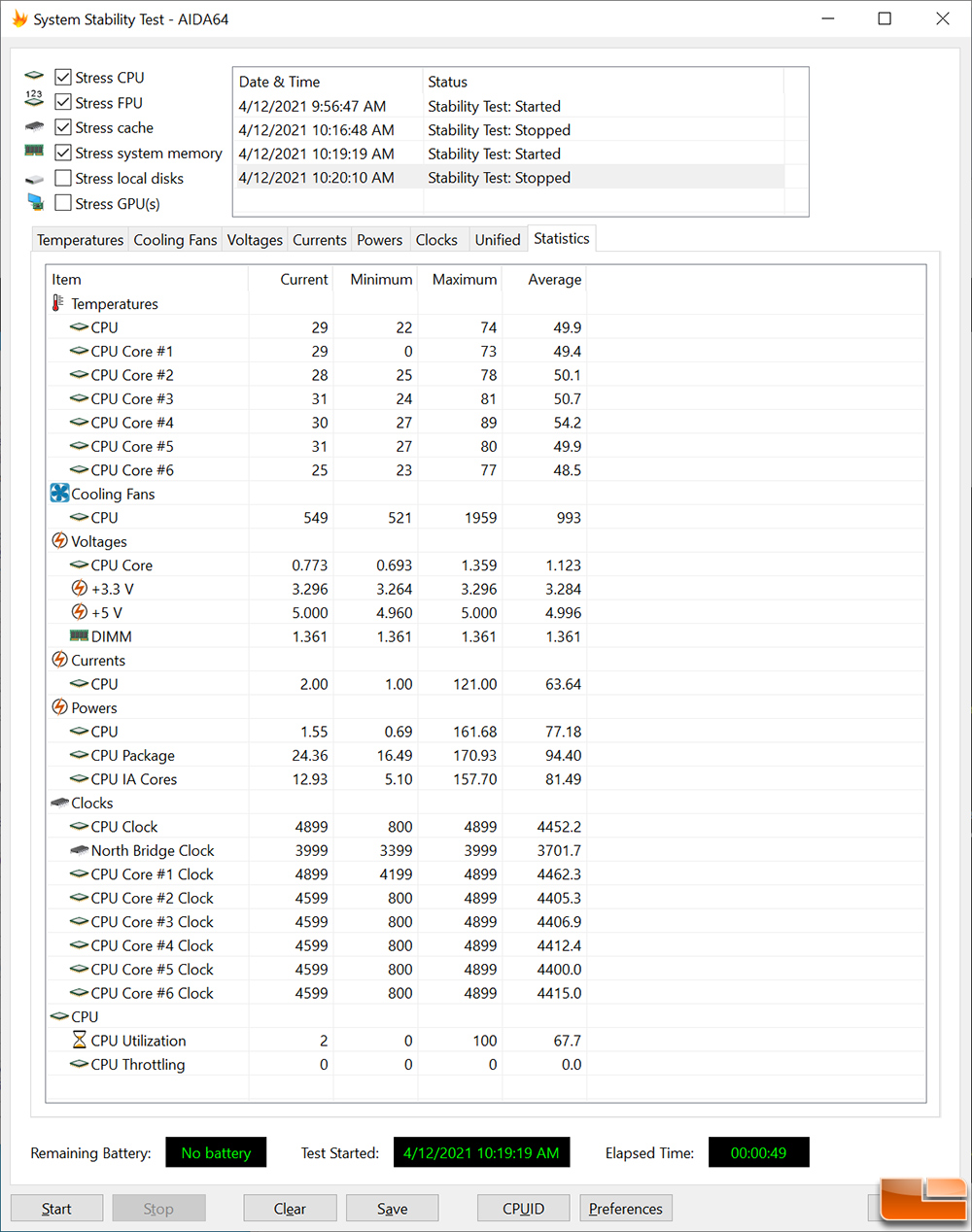
Task: Select the log entry at 9:56:47 AM
Action: point(508,106)
